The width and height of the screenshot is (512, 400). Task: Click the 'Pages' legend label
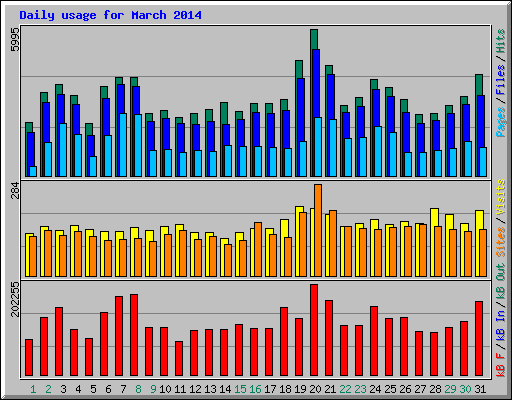click(x=500, y=122)
